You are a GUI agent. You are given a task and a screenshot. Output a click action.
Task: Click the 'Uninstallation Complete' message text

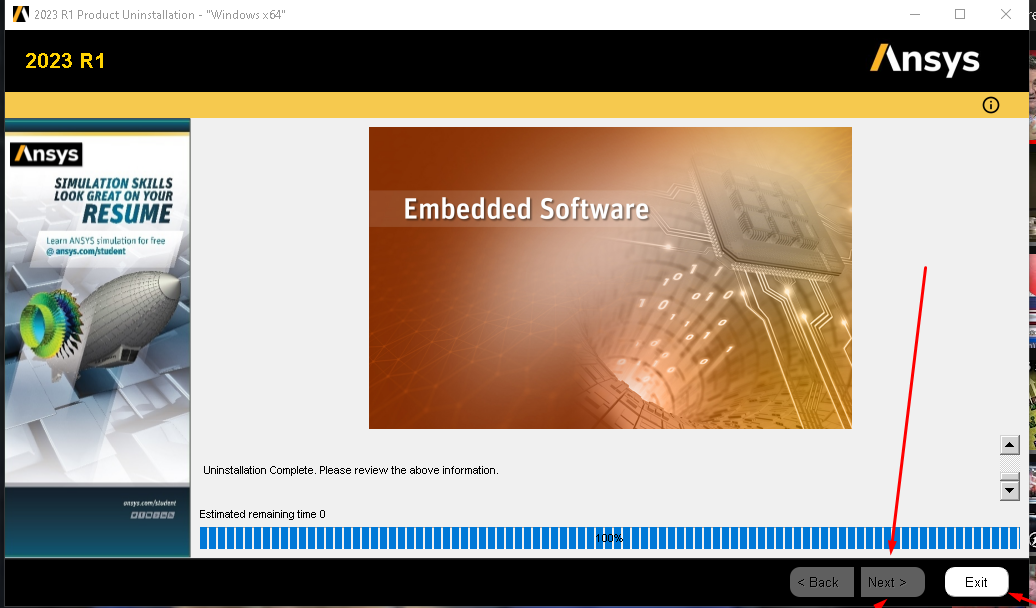[x=351, y=471]
